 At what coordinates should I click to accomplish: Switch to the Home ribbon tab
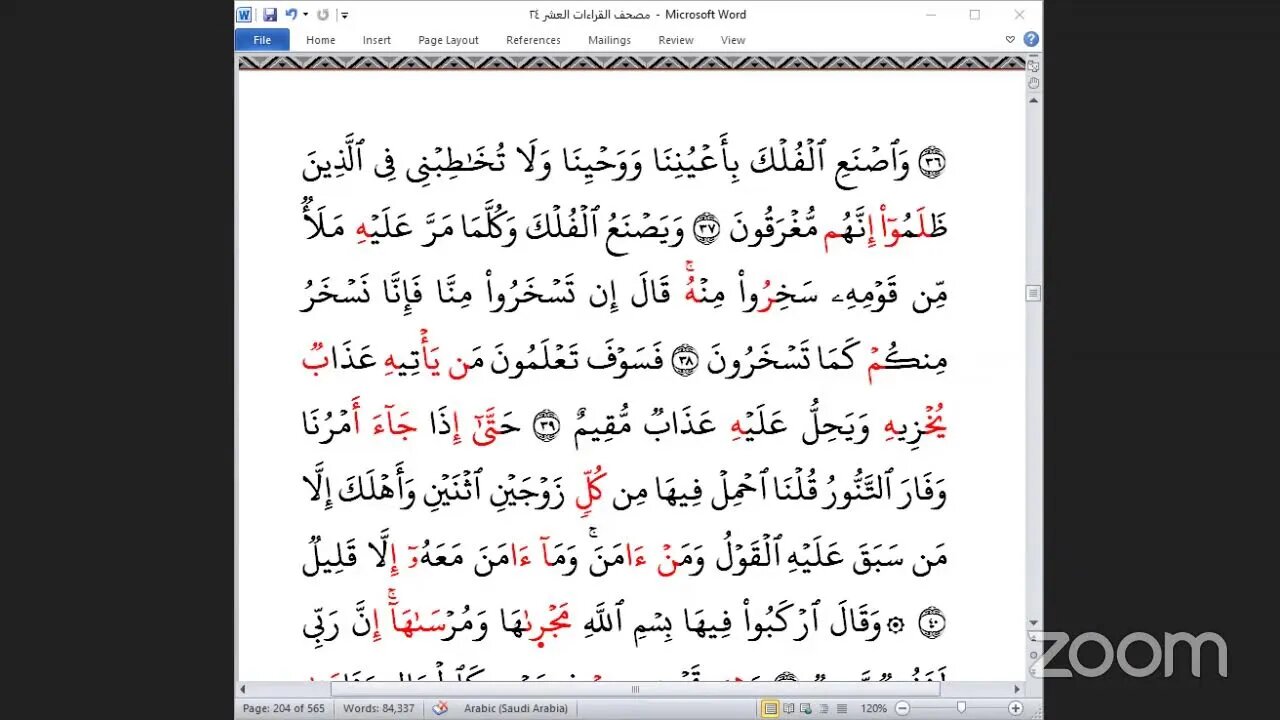point(321,40)
